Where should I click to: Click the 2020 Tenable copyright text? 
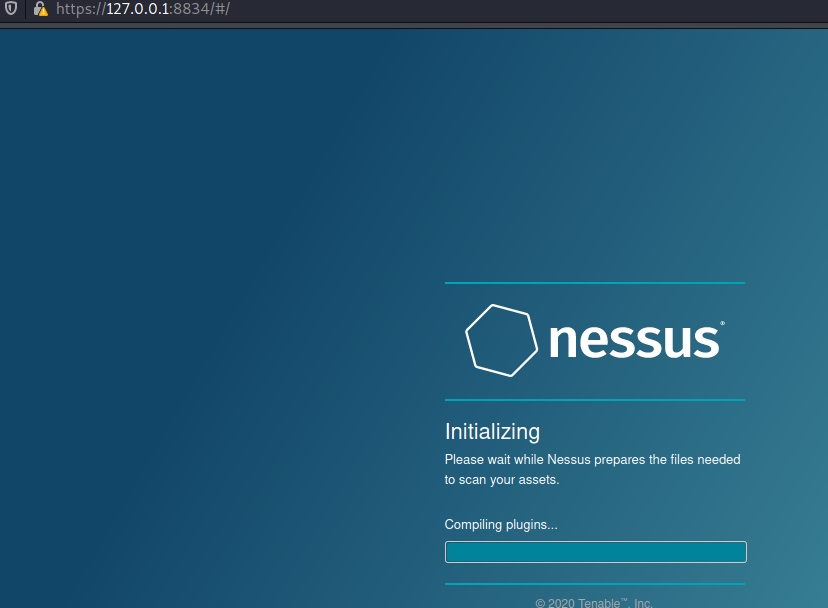(594, 603)
